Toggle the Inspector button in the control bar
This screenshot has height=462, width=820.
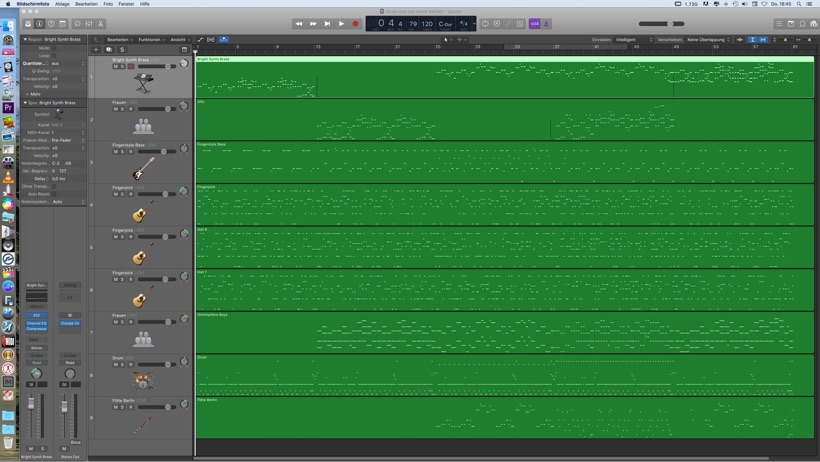pyautogui.click(x=39, y=24)
